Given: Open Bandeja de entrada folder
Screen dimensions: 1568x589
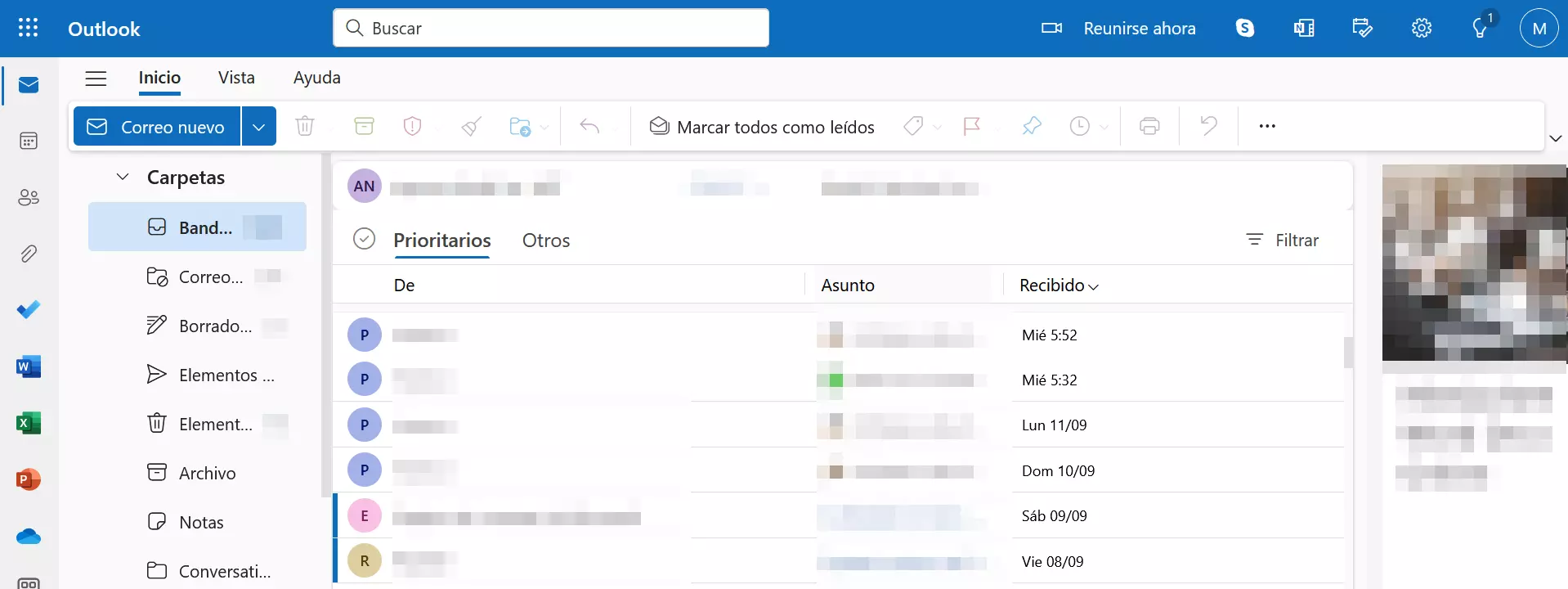Looking at the screenshot, I should (x=197, y=227).
